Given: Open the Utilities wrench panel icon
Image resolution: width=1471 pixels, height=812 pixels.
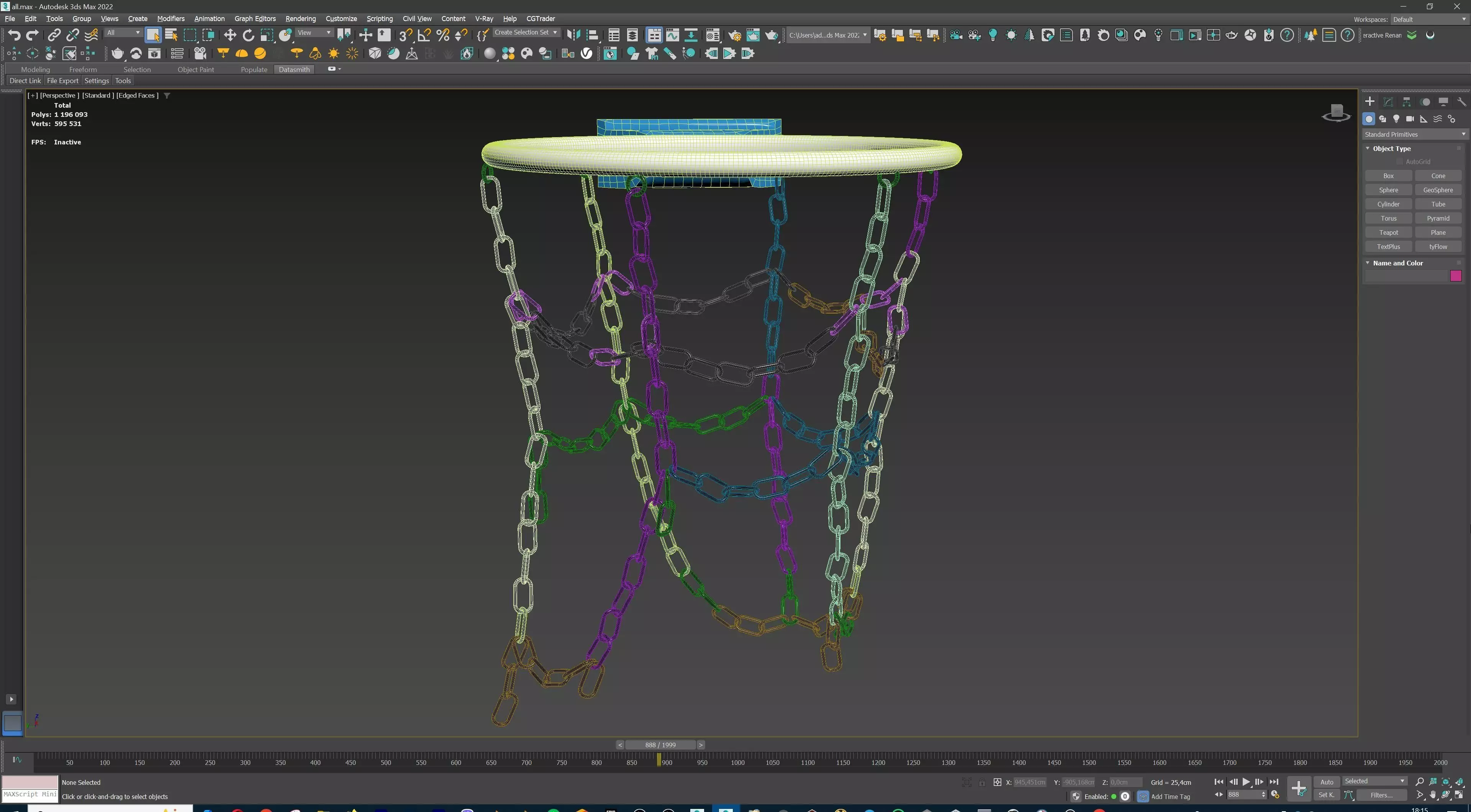Looking at the screenshot, I should (1461, 101).
